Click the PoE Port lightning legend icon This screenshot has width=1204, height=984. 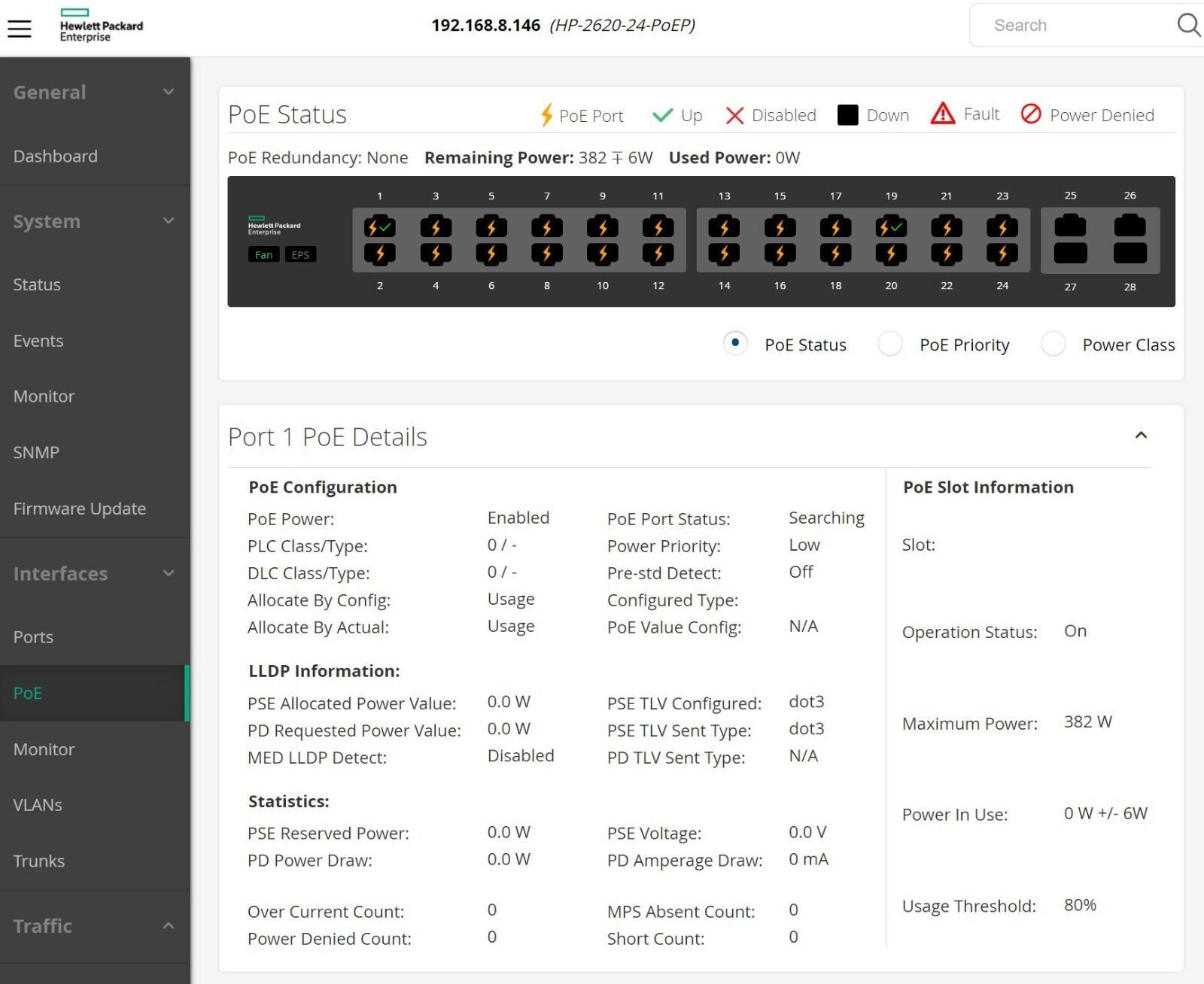tap(547, 115)
